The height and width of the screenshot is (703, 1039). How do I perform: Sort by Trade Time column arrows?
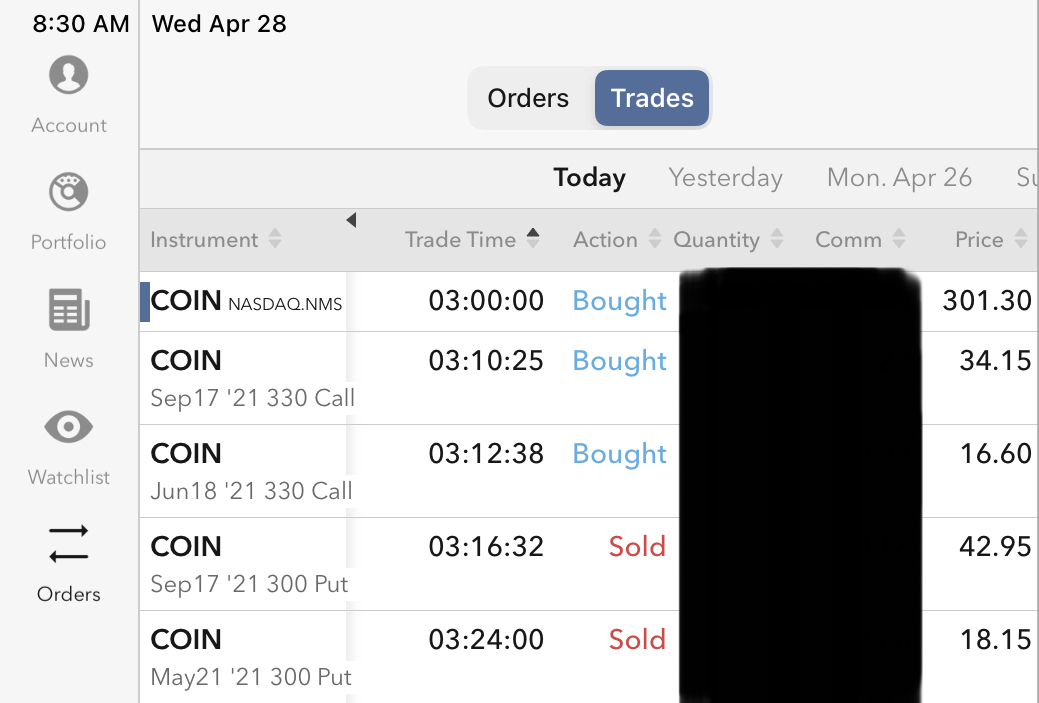pyautogui.click(x=533, y=238)
